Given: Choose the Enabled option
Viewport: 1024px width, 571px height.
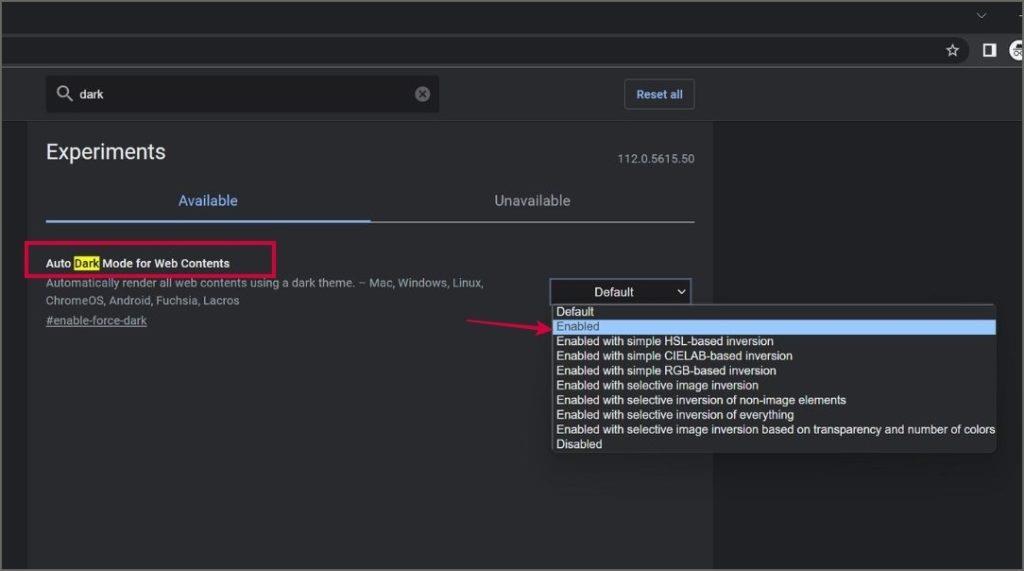Looking at the screenshot, I should pyautogui.click(x=774, y=327).
